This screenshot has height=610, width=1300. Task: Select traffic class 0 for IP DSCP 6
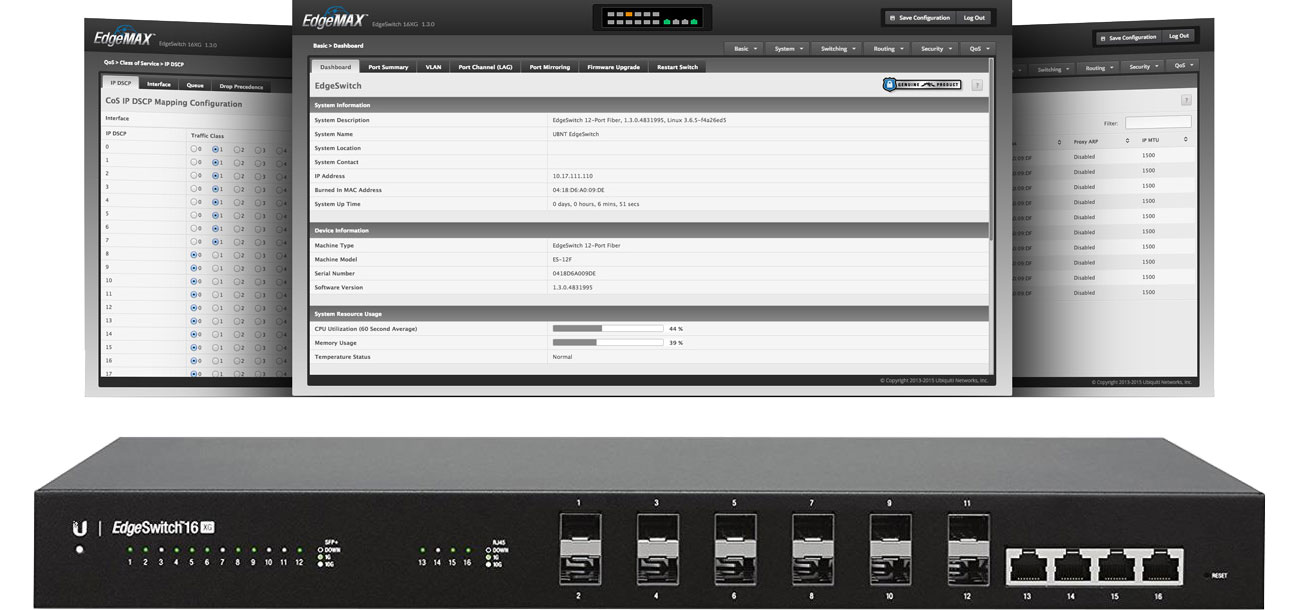[194, 229]
